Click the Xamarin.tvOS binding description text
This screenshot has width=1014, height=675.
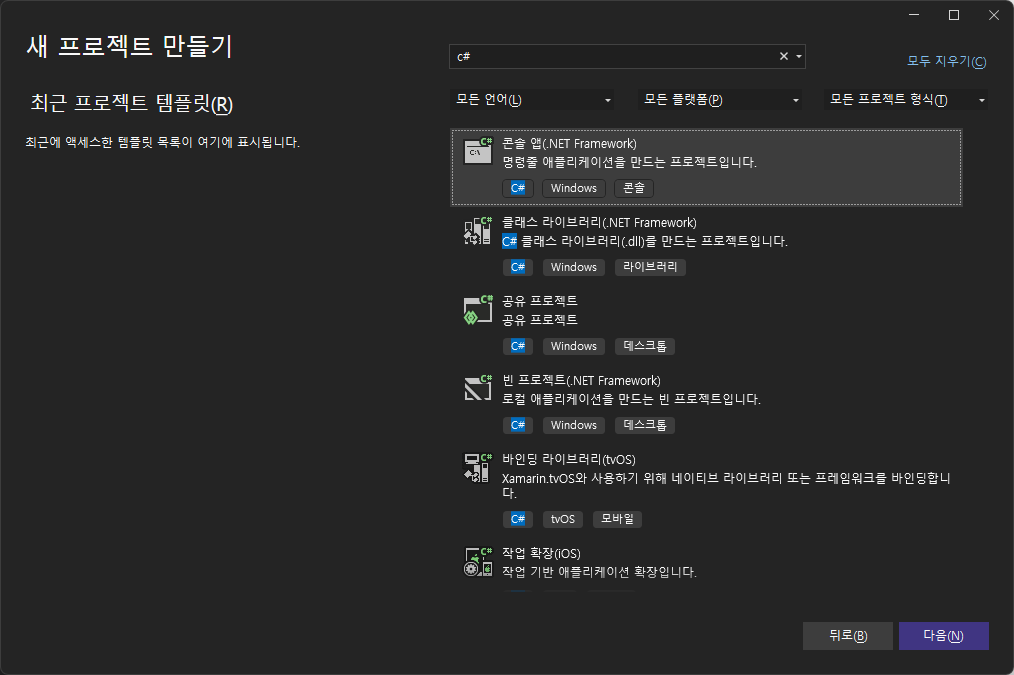point(726,485)
